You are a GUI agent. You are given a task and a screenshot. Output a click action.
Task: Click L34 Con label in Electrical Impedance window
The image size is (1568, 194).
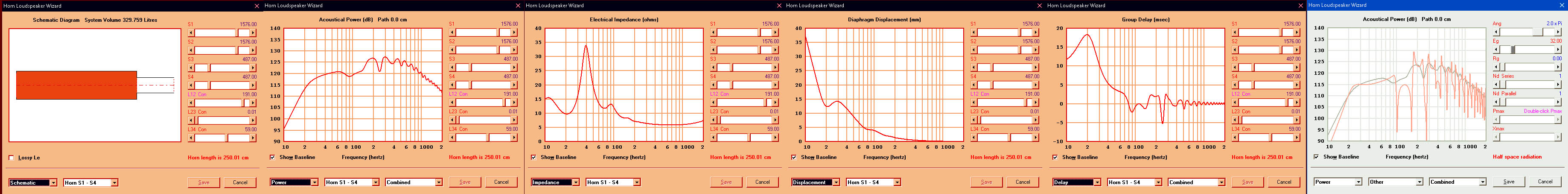tap(720, 129)
